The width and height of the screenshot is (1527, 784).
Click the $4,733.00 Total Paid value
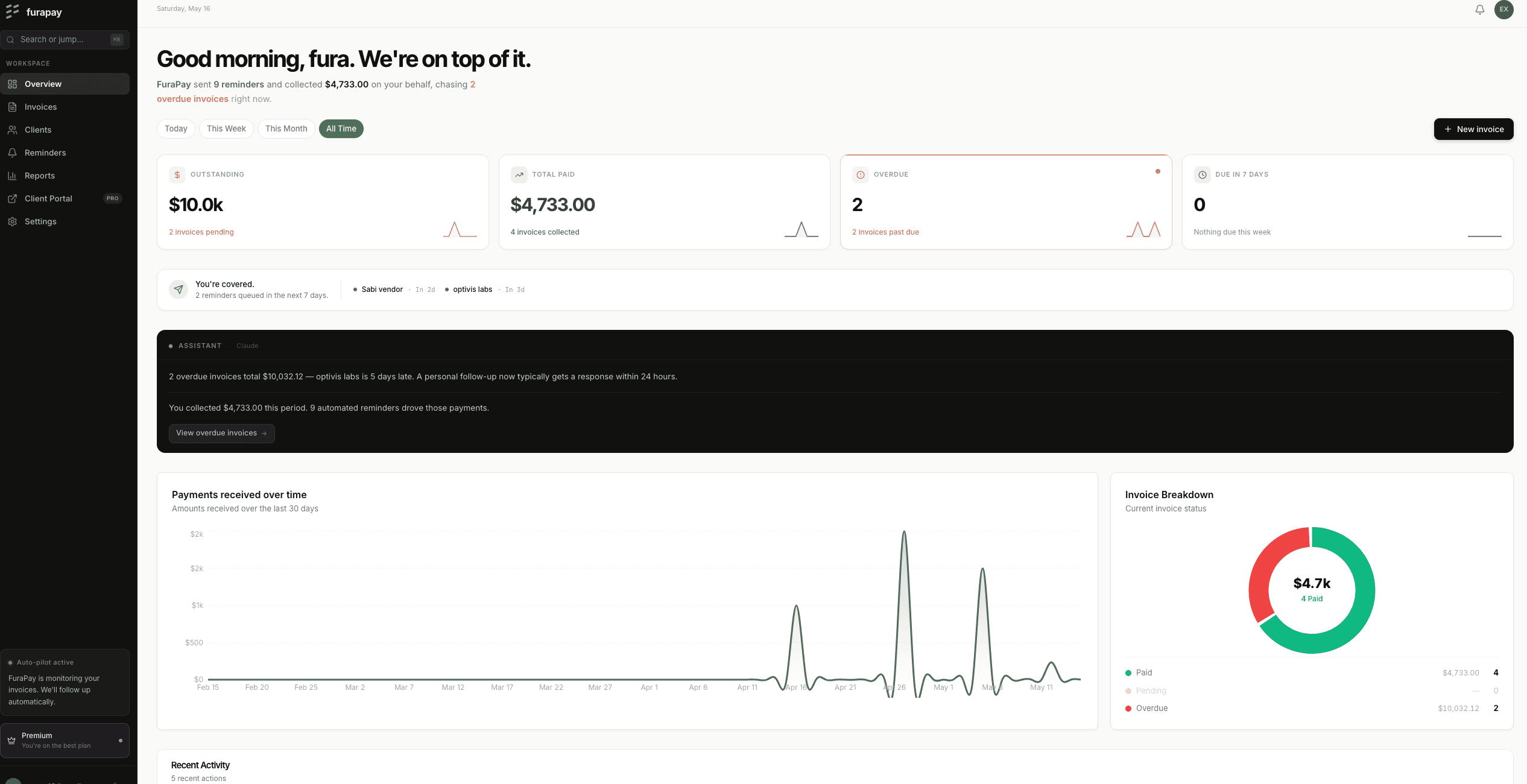pos(552,205)
